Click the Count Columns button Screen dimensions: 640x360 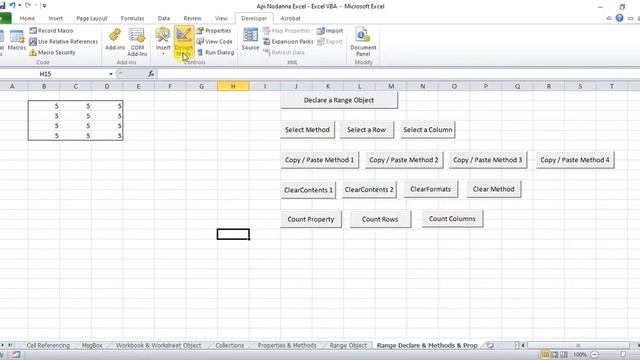452,219
